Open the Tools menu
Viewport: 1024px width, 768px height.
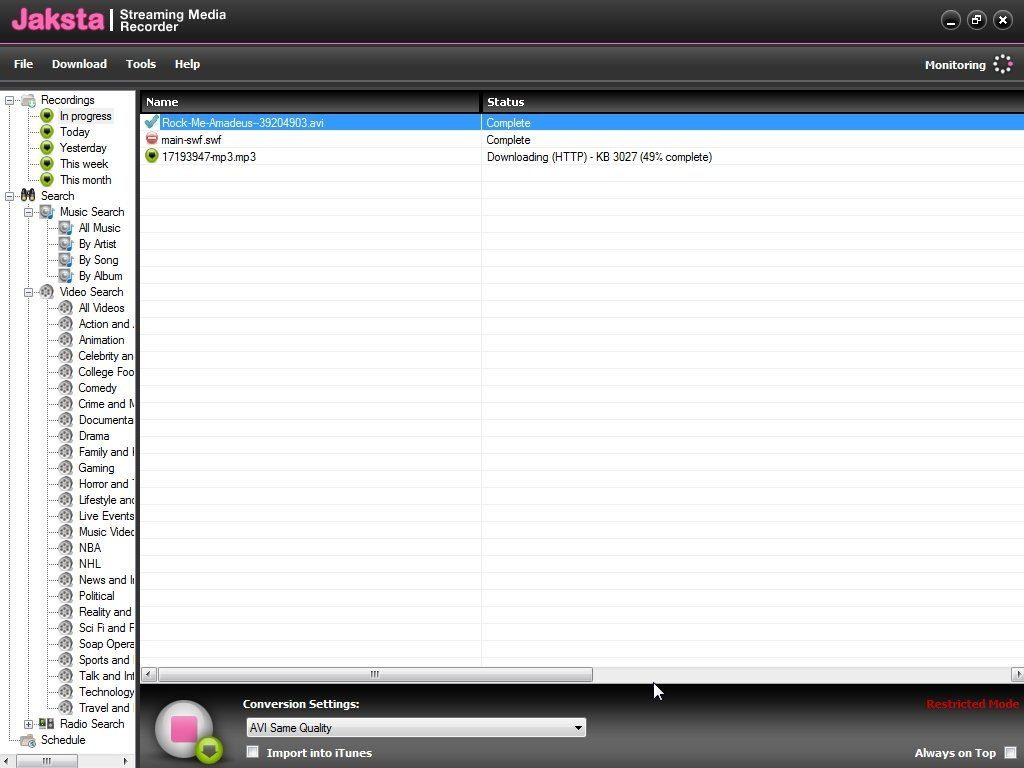(x=140, y=64)
